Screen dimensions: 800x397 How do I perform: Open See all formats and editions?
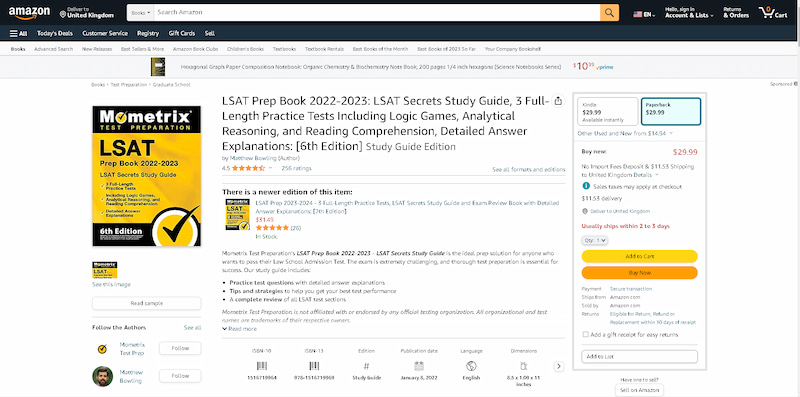(529, 169)
